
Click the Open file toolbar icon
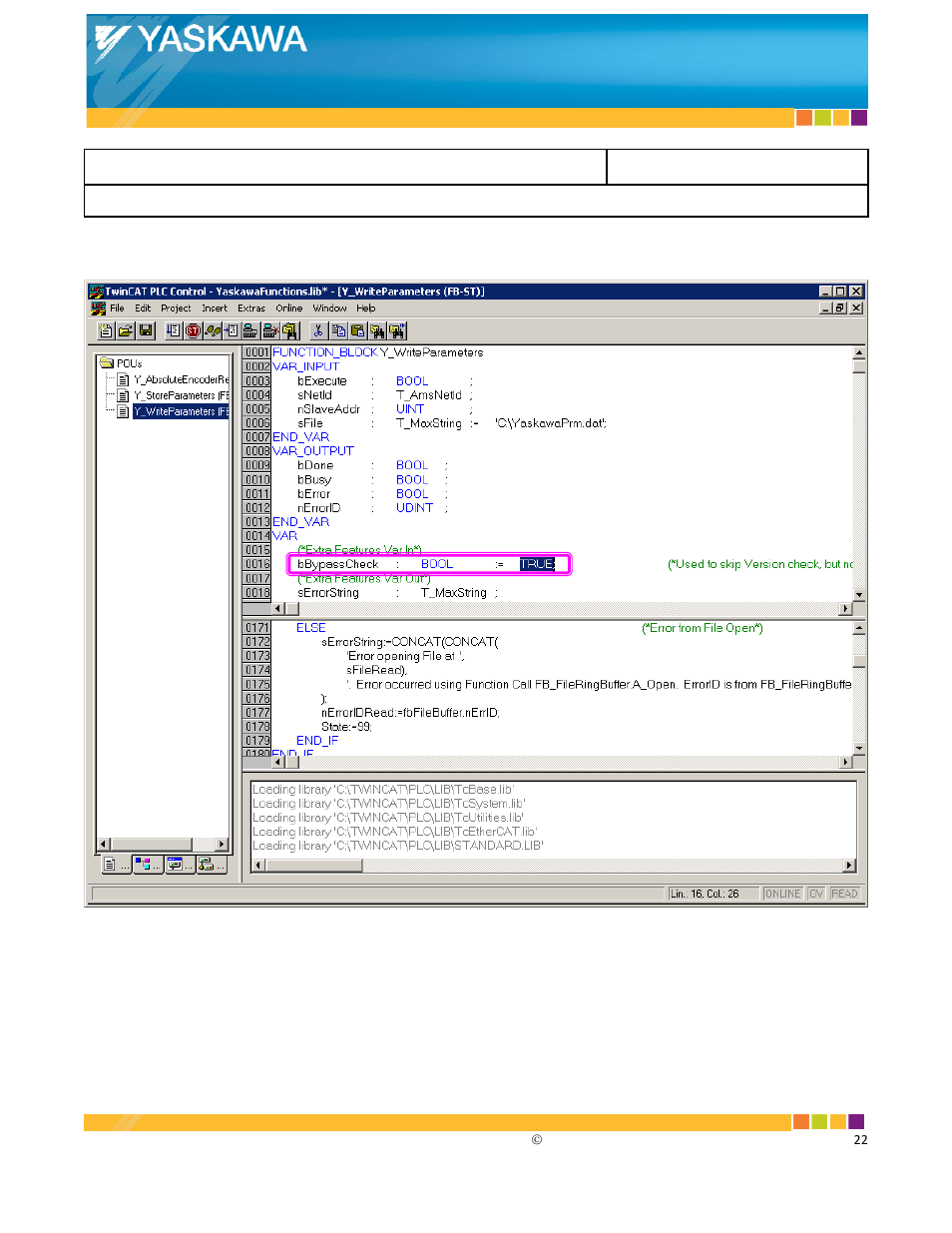tap(126, 330)
